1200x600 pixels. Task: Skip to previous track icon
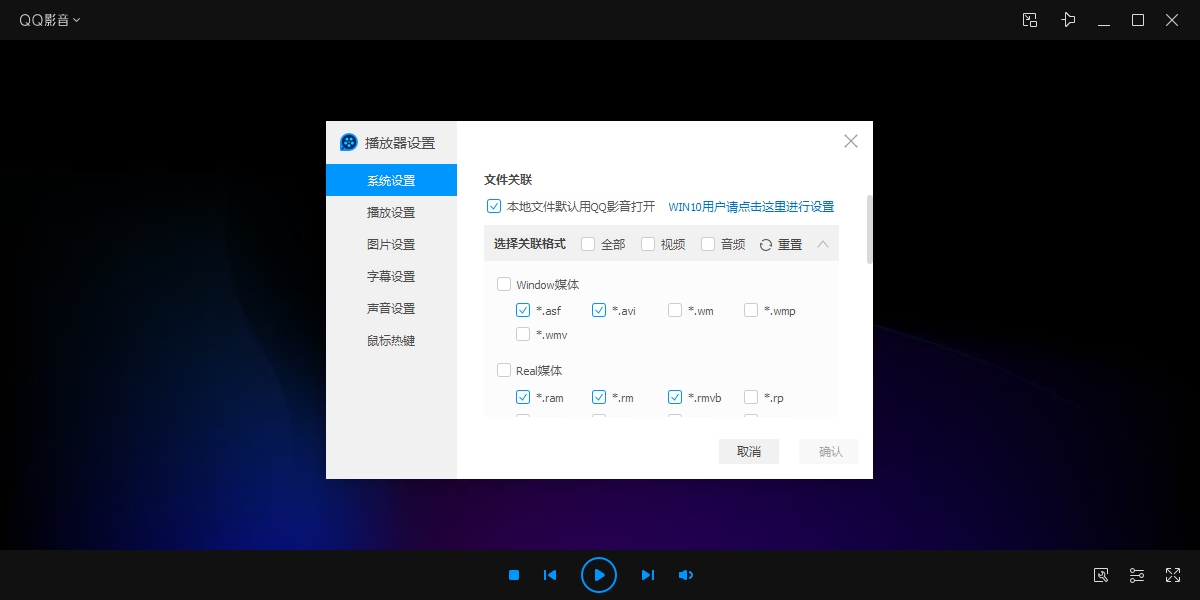[549, 575]
